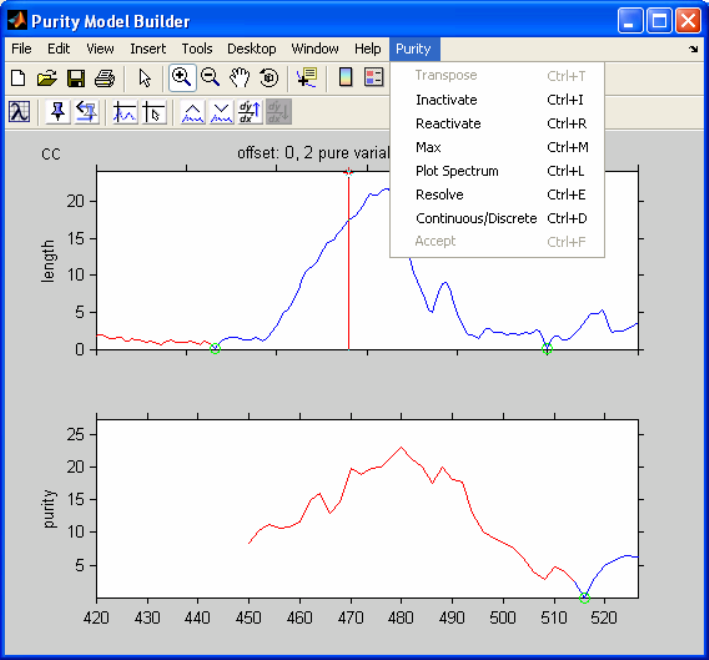709x660 pixels.
Task: Click the Insert Colorbar icon
Action: click(346, 78)
